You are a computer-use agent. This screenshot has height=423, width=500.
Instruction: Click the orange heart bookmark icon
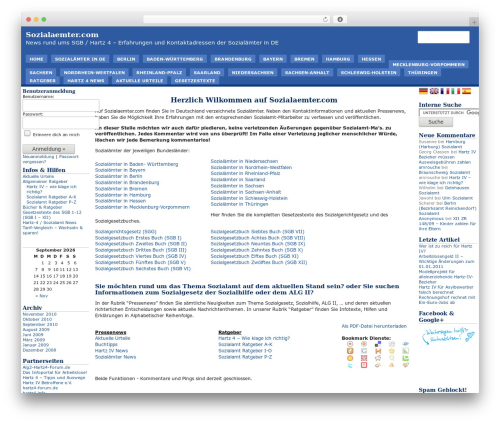pyautogui.click(x=406, y=365)
